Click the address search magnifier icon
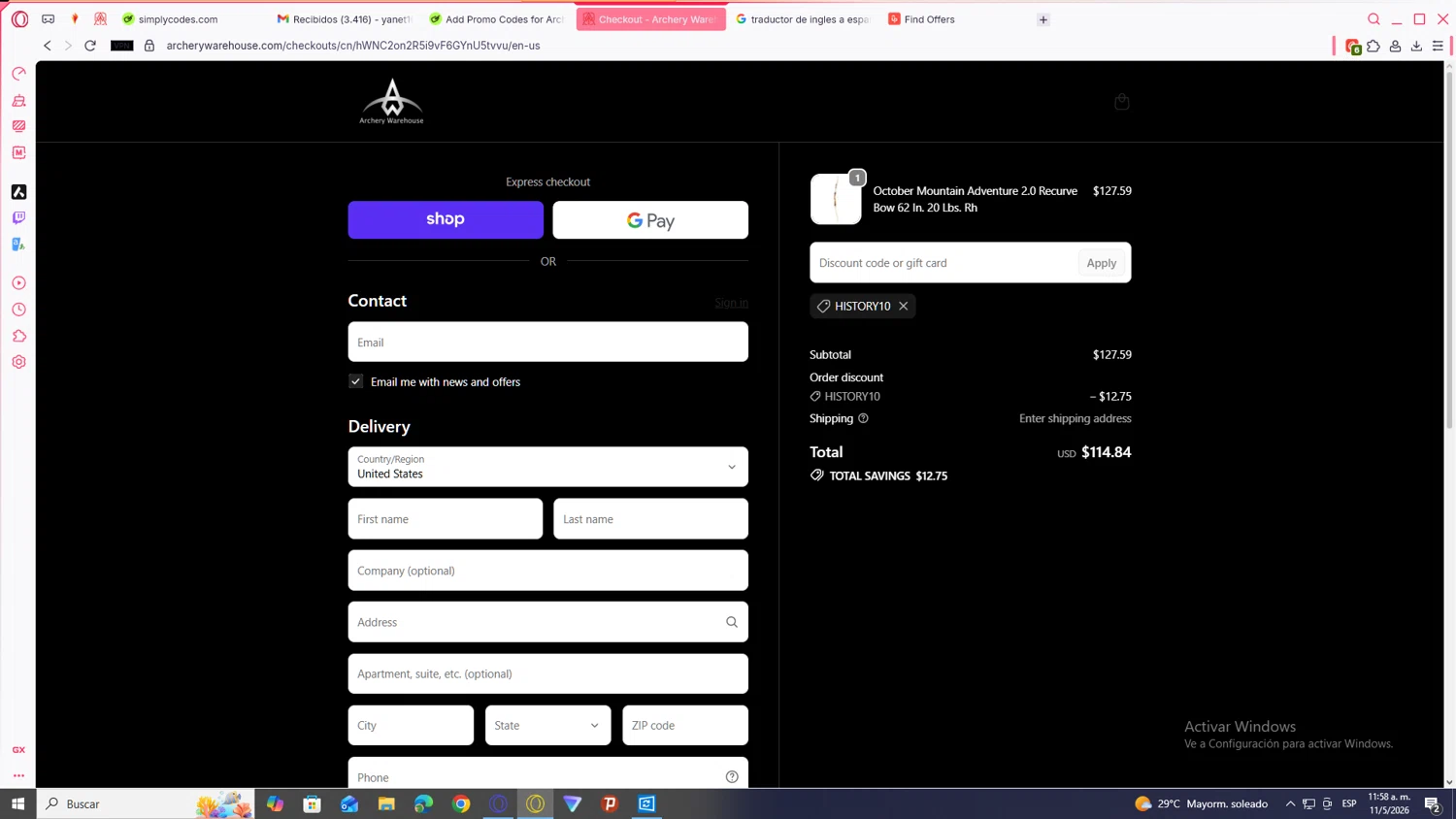The height and width of the screenshot is (819, 1456). coord(732,622)
